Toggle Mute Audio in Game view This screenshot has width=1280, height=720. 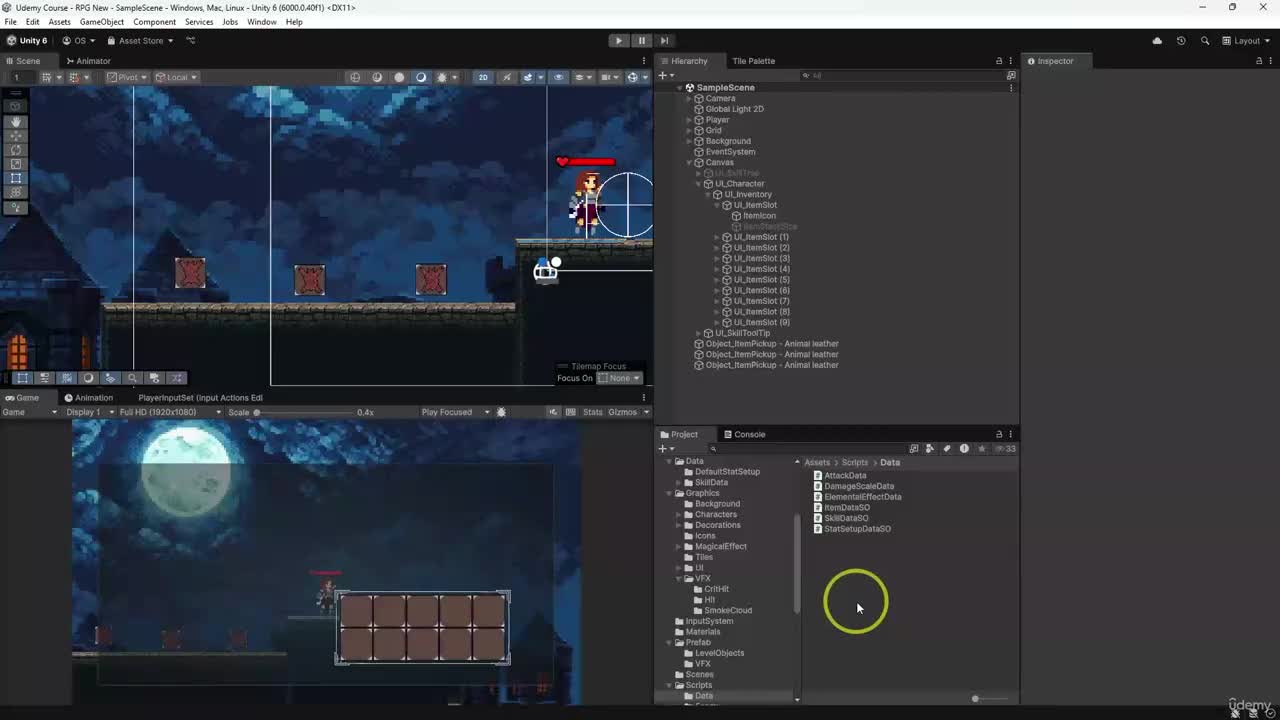[553, 412]
